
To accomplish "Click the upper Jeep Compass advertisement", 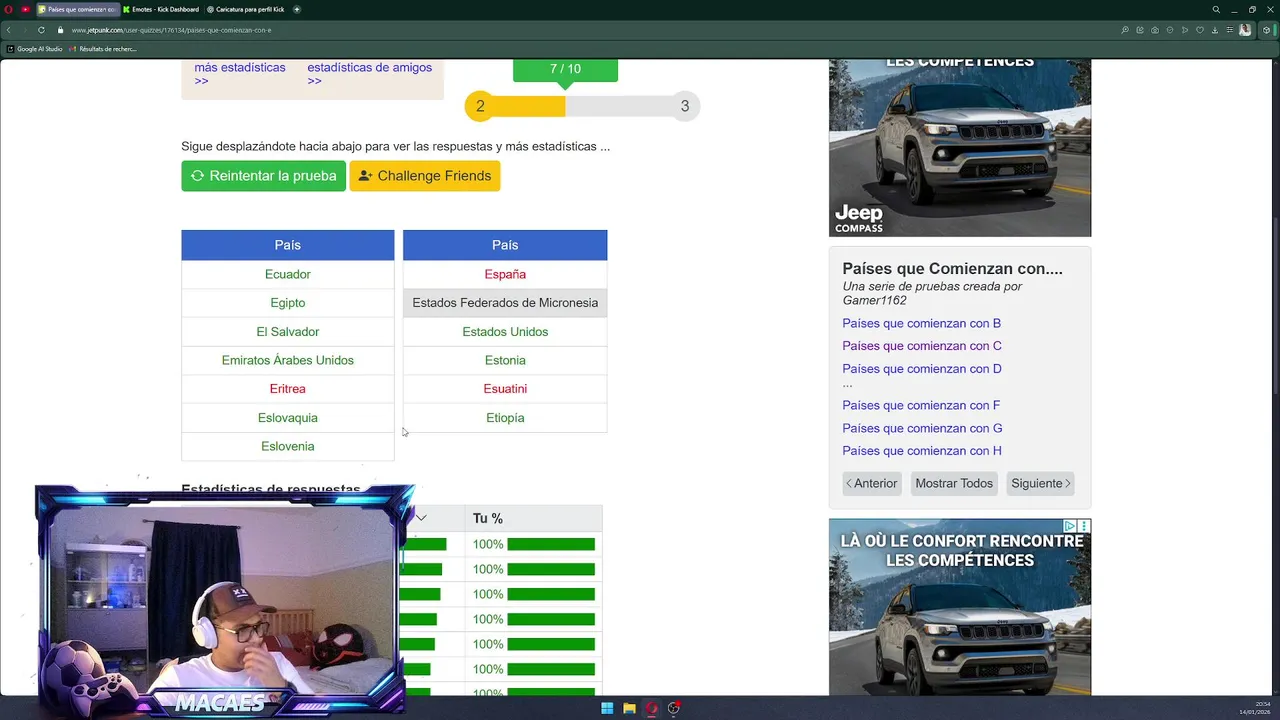I will click(x=960, y=148).
